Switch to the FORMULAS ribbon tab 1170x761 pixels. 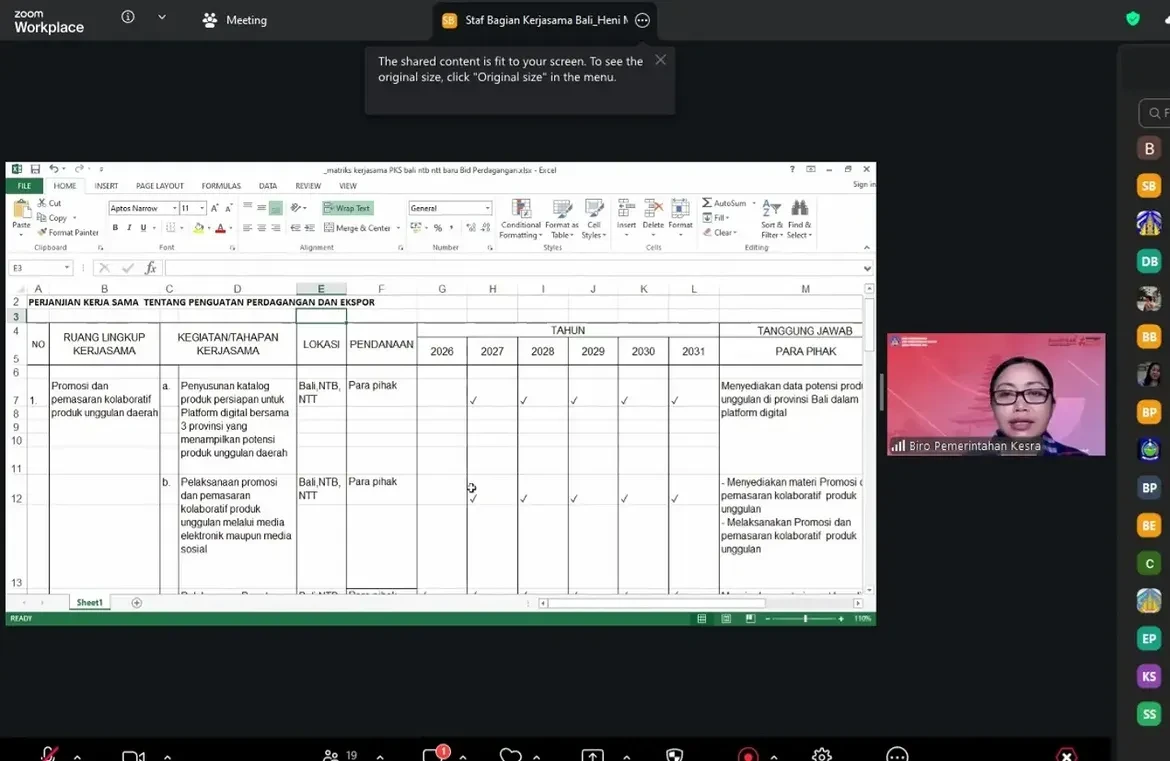click(x=221, y=186)
